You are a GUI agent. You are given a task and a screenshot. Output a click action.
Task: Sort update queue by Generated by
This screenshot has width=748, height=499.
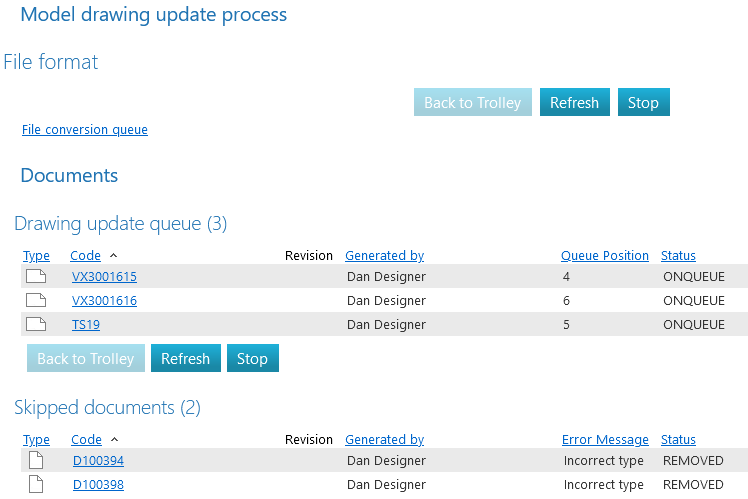[384, 256]
